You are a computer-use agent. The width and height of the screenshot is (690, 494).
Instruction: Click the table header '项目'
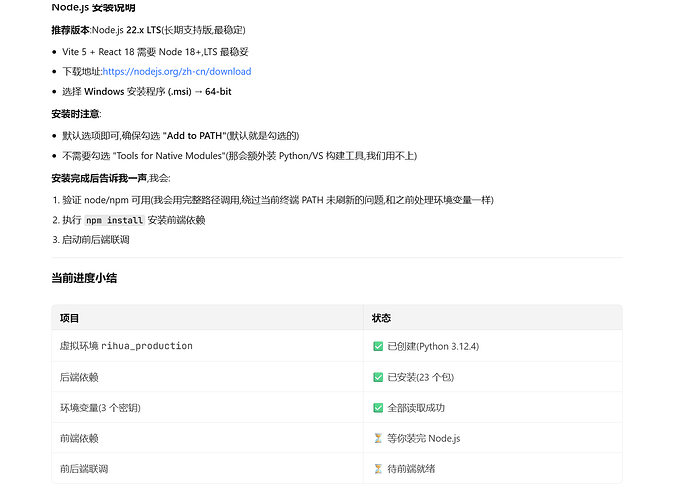tap(69, 318)
